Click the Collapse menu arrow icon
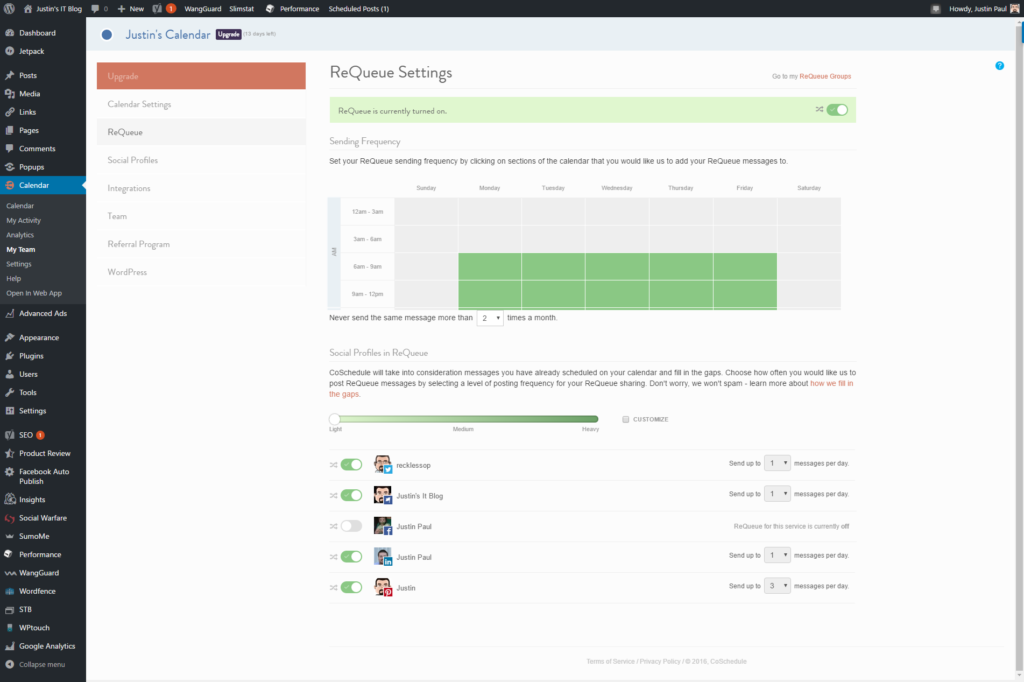The height and width of the screenshot is (682, 1024). point(10,664)
